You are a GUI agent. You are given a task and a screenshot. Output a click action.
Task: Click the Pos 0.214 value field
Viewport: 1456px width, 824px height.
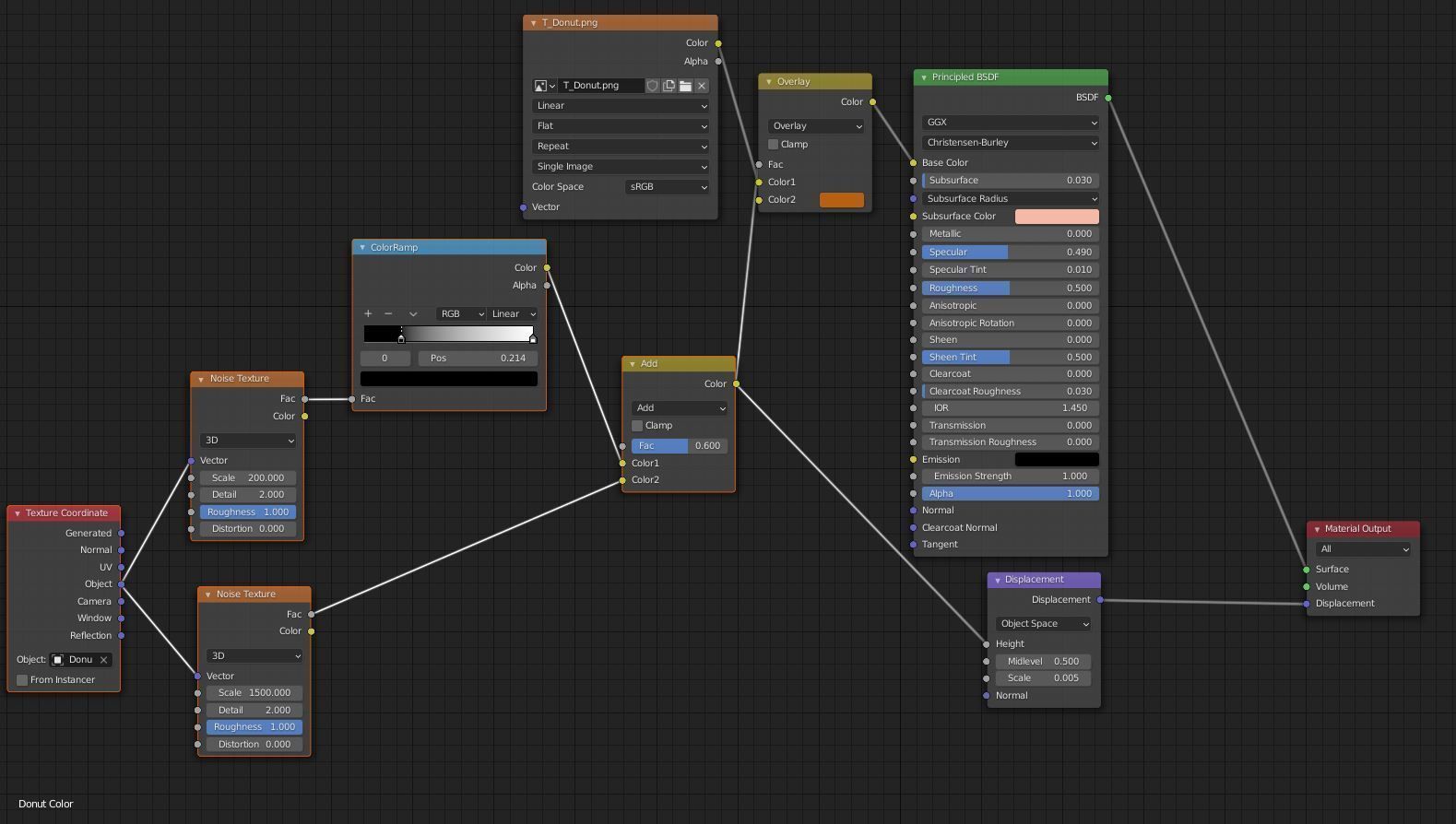coord(478,359)
